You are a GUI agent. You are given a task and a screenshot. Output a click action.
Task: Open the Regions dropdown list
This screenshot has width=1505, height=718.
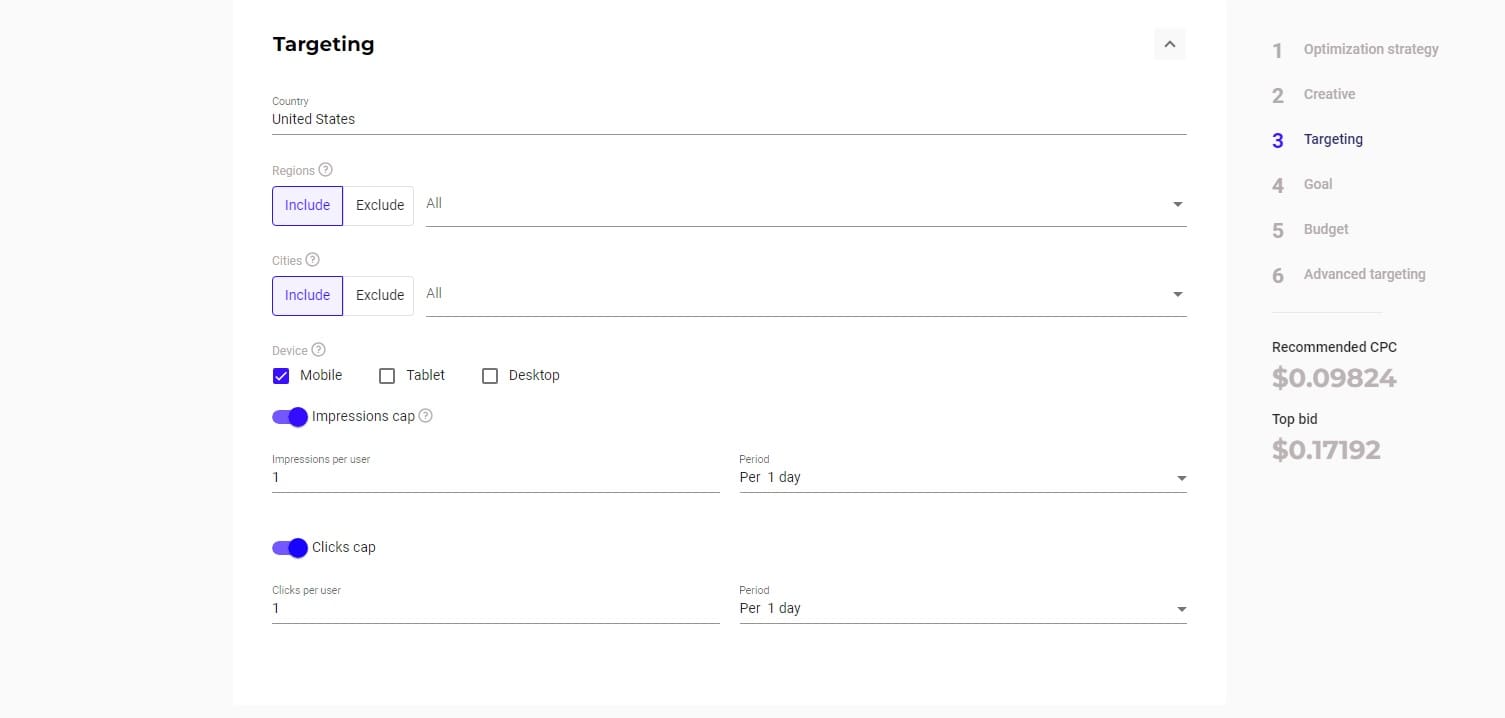806,204
